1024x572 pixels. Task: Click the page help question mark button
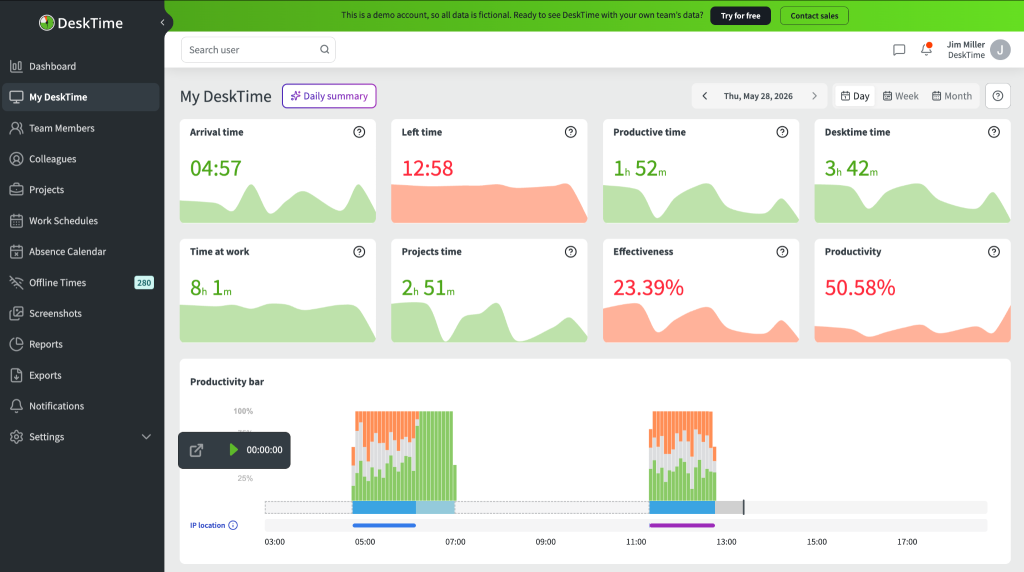998,96
